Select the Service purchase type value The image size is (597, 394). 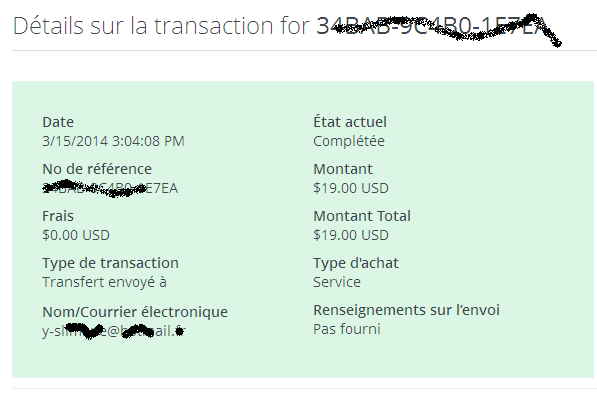pyautogui.click(x=337, y=282)
